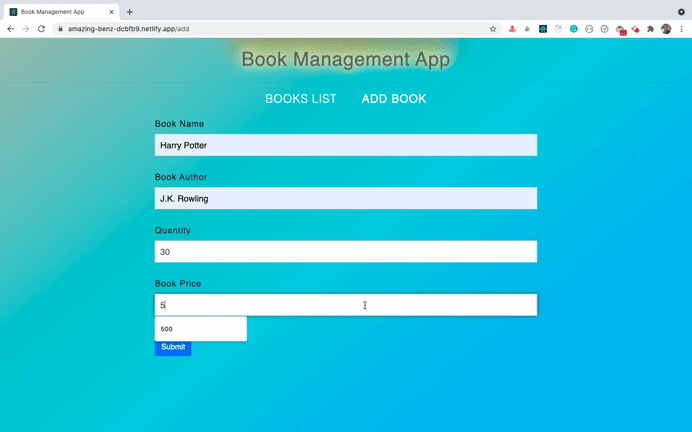Open the red shapes extension icon

coord(636,29)
